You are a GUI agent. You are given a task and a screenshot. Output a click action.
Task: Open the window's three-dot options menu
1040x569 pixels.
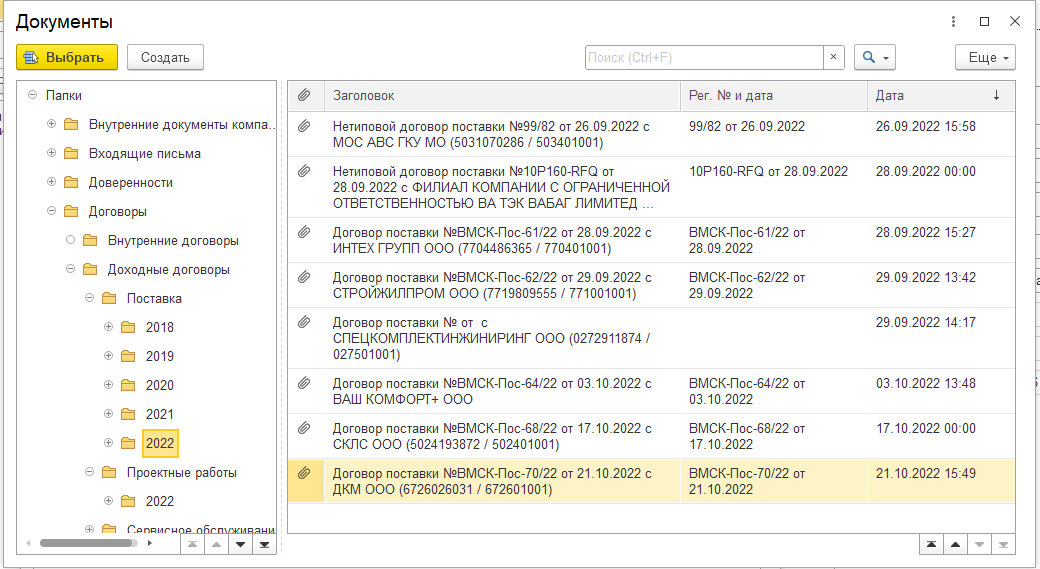953,21
